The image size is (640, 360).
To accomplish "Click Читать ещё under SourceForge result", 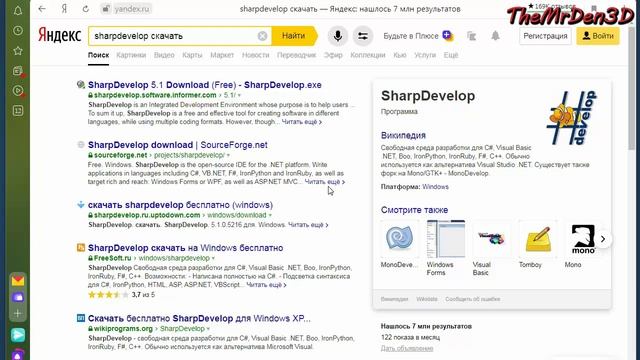I will [325, 182].
